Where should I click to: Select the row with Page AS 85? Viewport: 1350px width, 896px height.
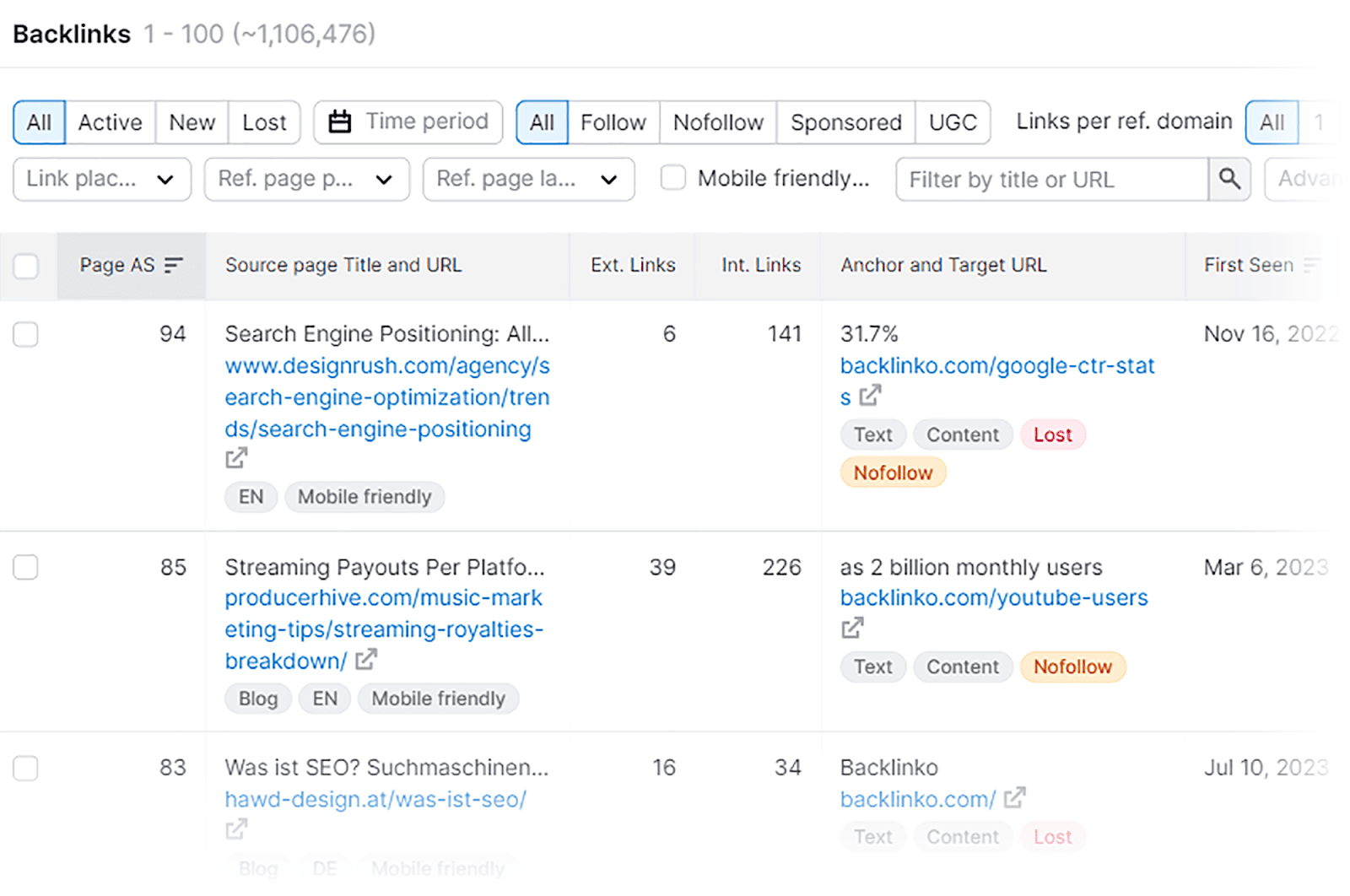pyautogui.click(x=26, y=567)
